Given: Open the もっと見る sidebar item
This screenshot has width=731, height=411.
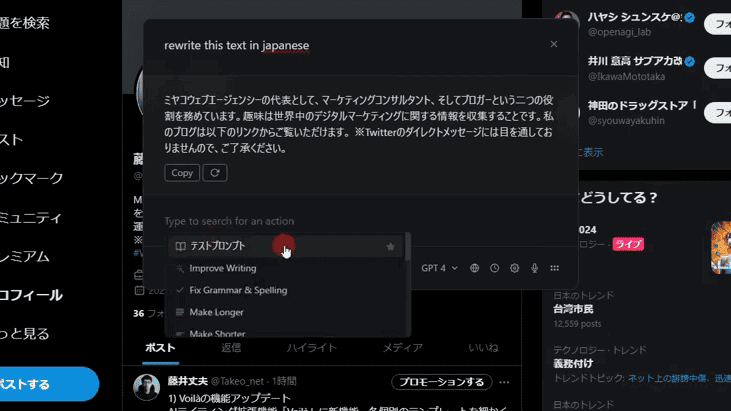Looking at the screenshot, I should tap(25, 334).
